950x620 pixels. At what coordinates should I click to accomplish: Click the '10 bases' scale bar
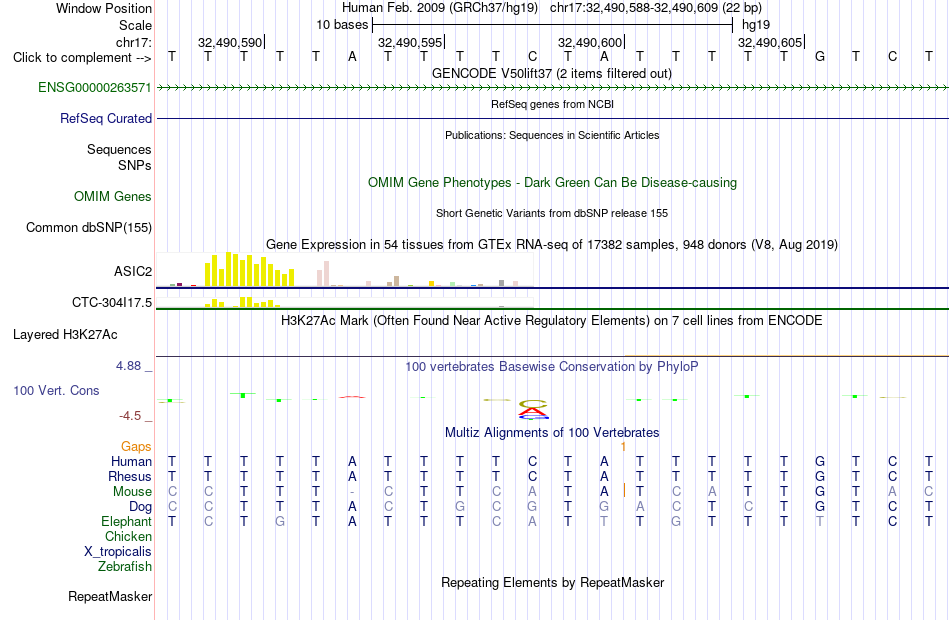tap(553, 25)
